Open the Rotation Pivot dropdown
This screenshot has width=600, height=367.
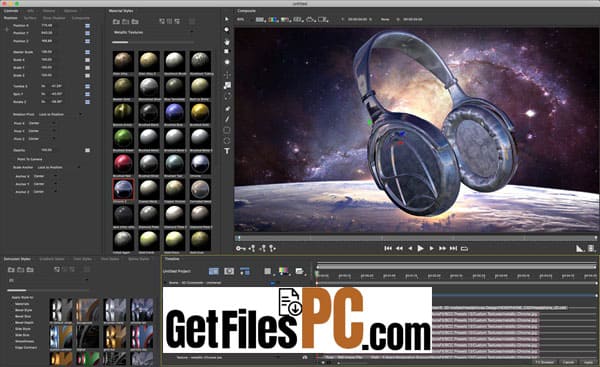[60, 114]
